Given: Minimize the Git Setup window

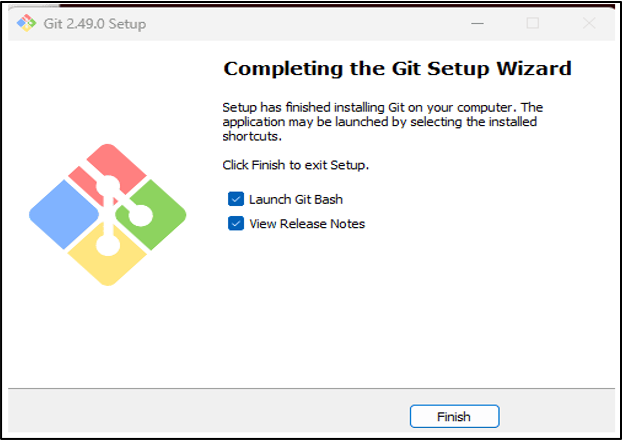Looking at the screenshot, I should click(474, 23).
